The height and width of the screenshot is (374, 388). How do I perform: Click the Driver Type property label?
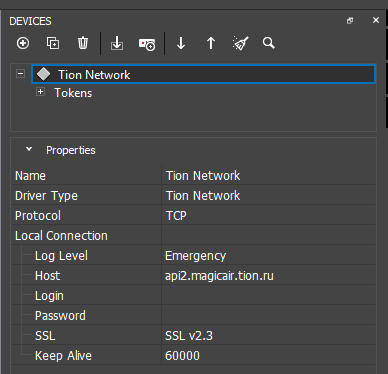[46, 196]
